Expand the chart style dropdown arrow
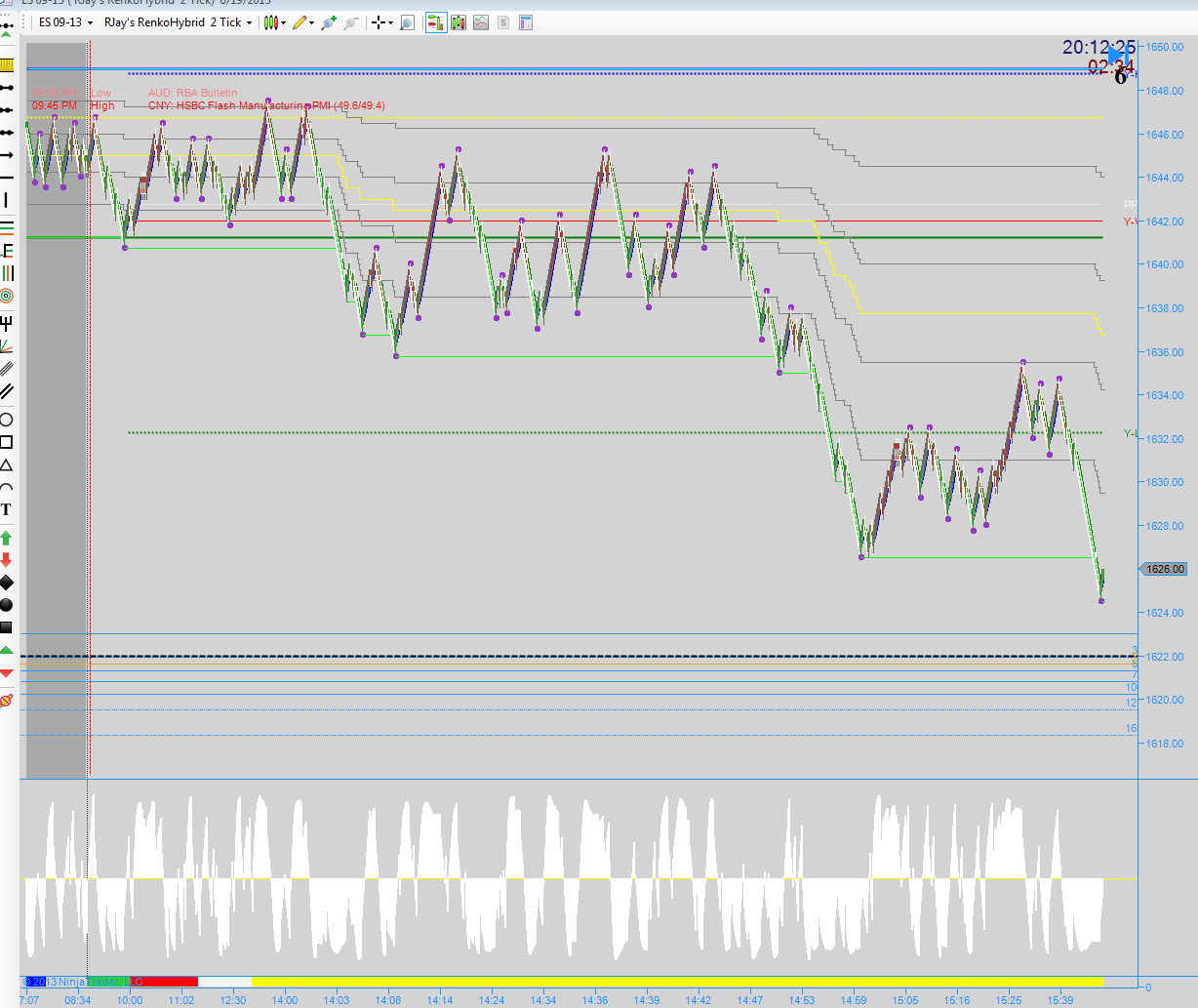This screenshot has width=1198, height=1008. 284,21
